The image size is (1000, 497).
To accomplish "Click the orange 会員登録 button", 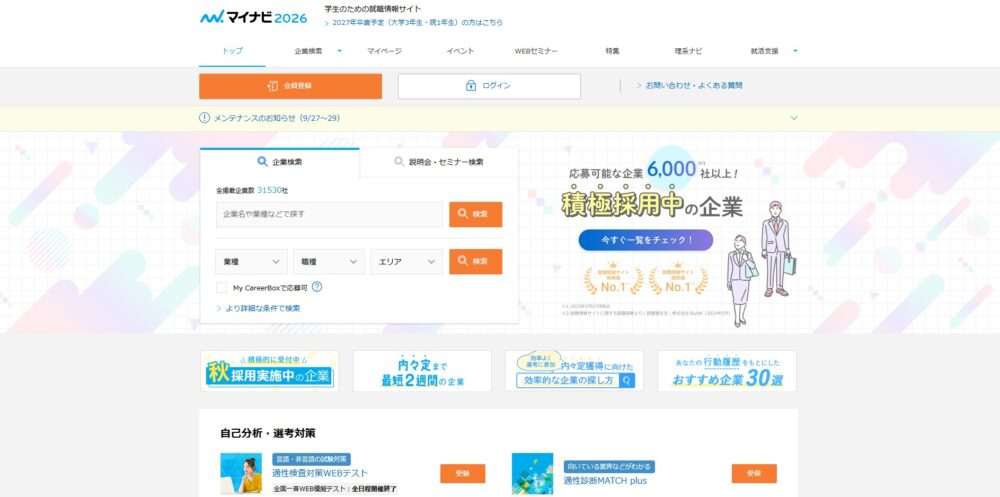I will pos(290,86).
